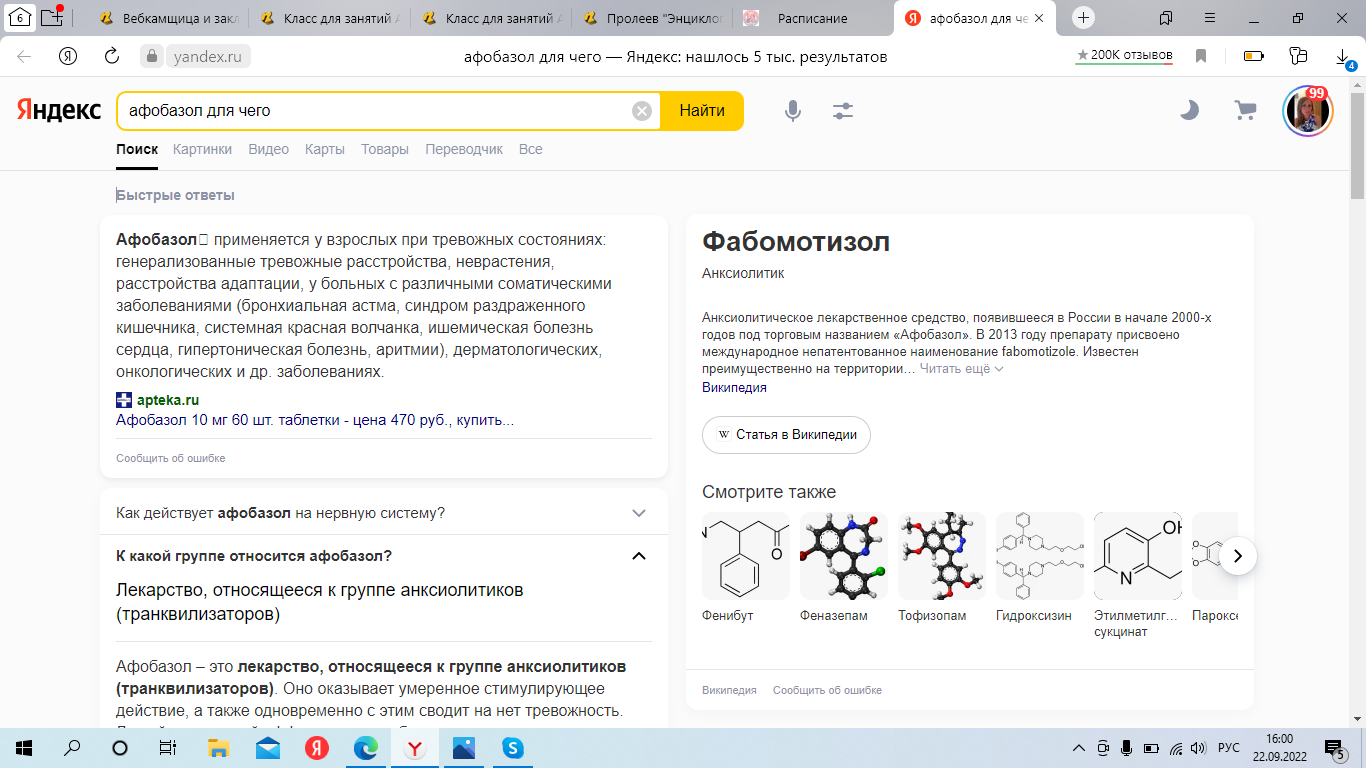Open search filter settings icon
The width and height of the screenshot is (1366, 768).
click(x=843, y=111)
